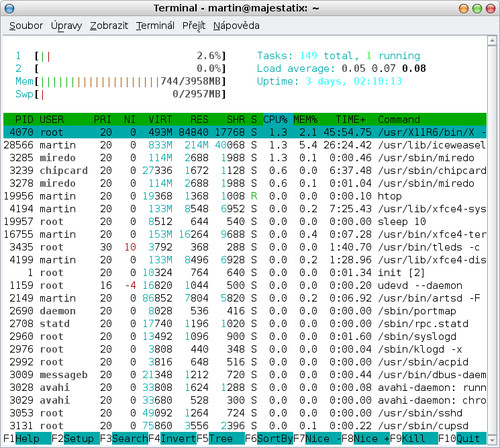Click the F2 Setup button
500x448 pixels.
point(76,438)
